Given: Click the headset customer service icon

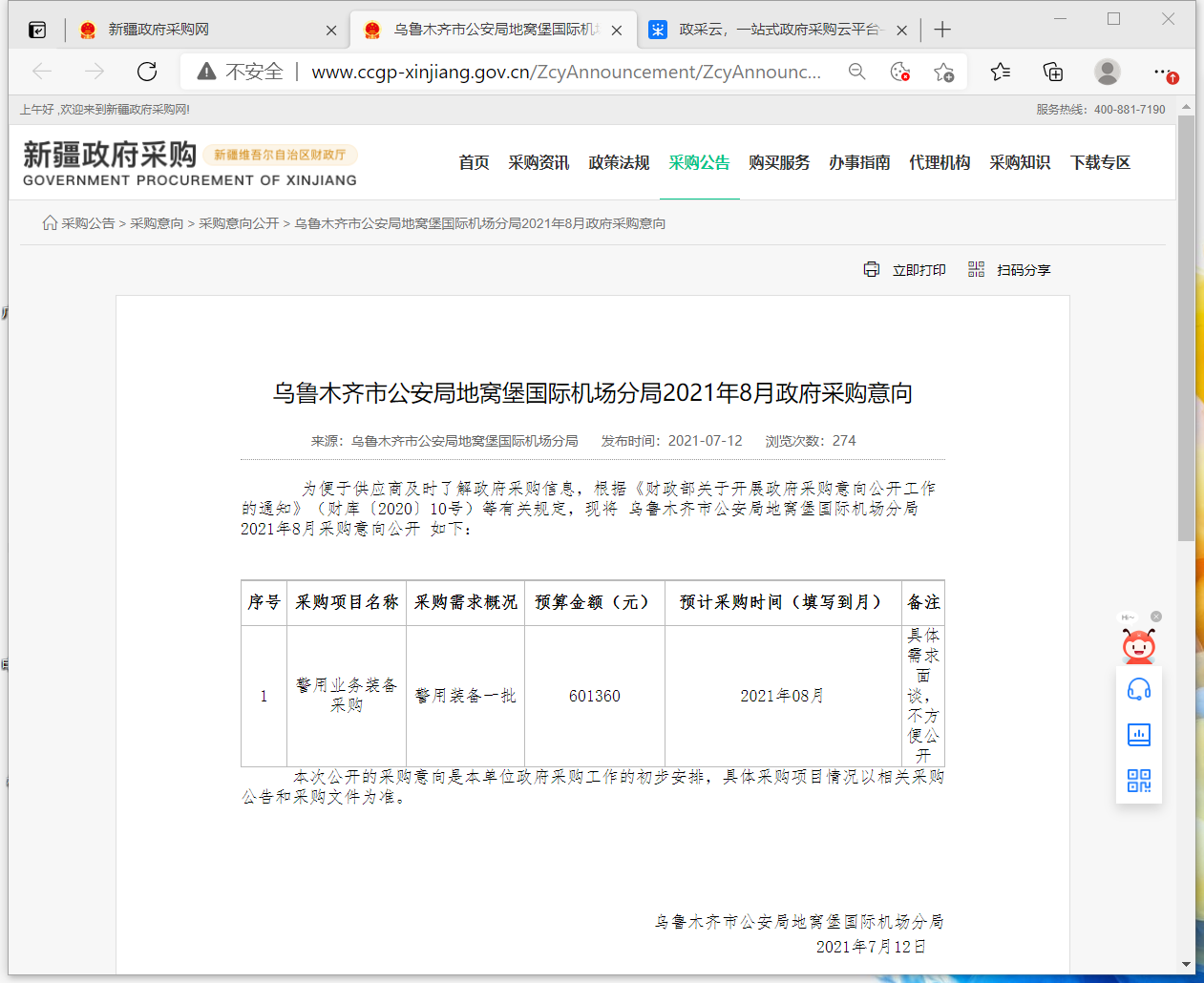Looking at the screenshot, I should tap(1138, 690).
